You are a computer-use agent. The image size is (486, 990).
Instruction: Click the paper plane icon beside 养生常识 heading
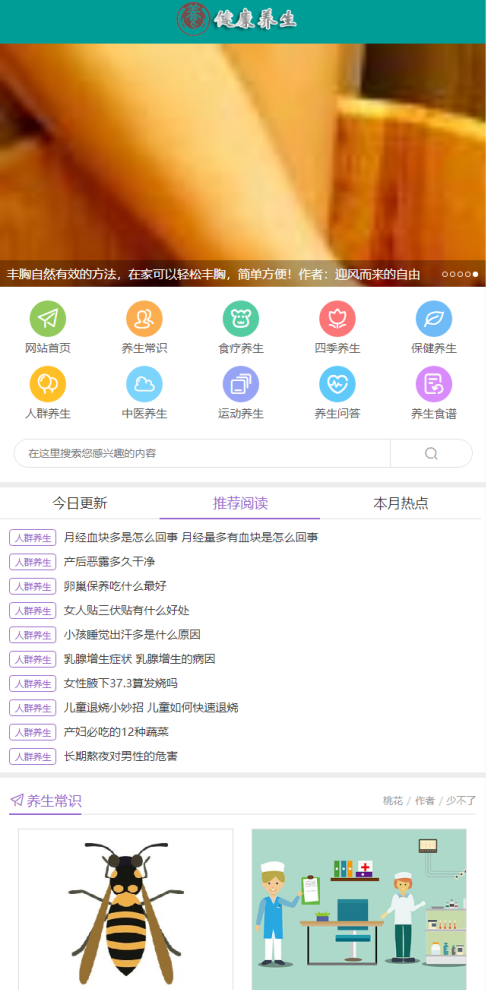point(16,801)
